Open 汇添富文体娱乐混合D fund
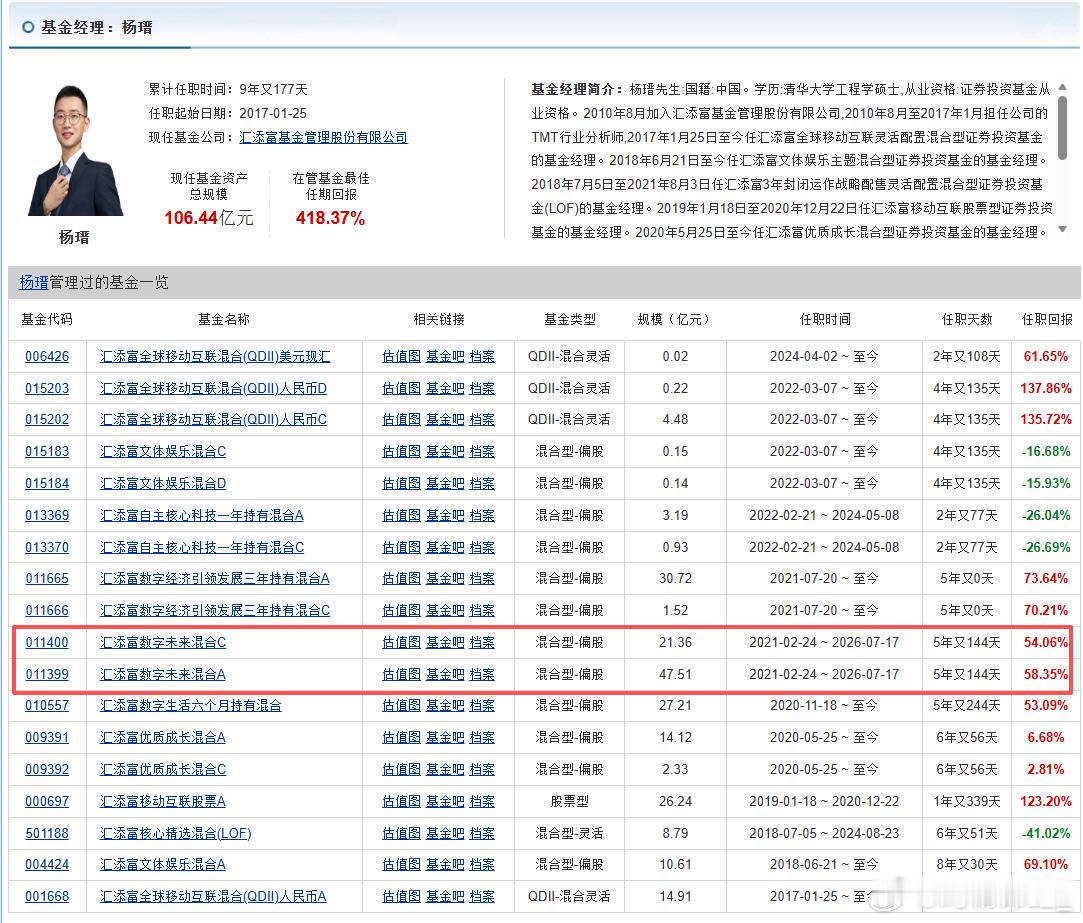Screen dimensions: 1083x923 pyautogui.click(x=163, y=484)
